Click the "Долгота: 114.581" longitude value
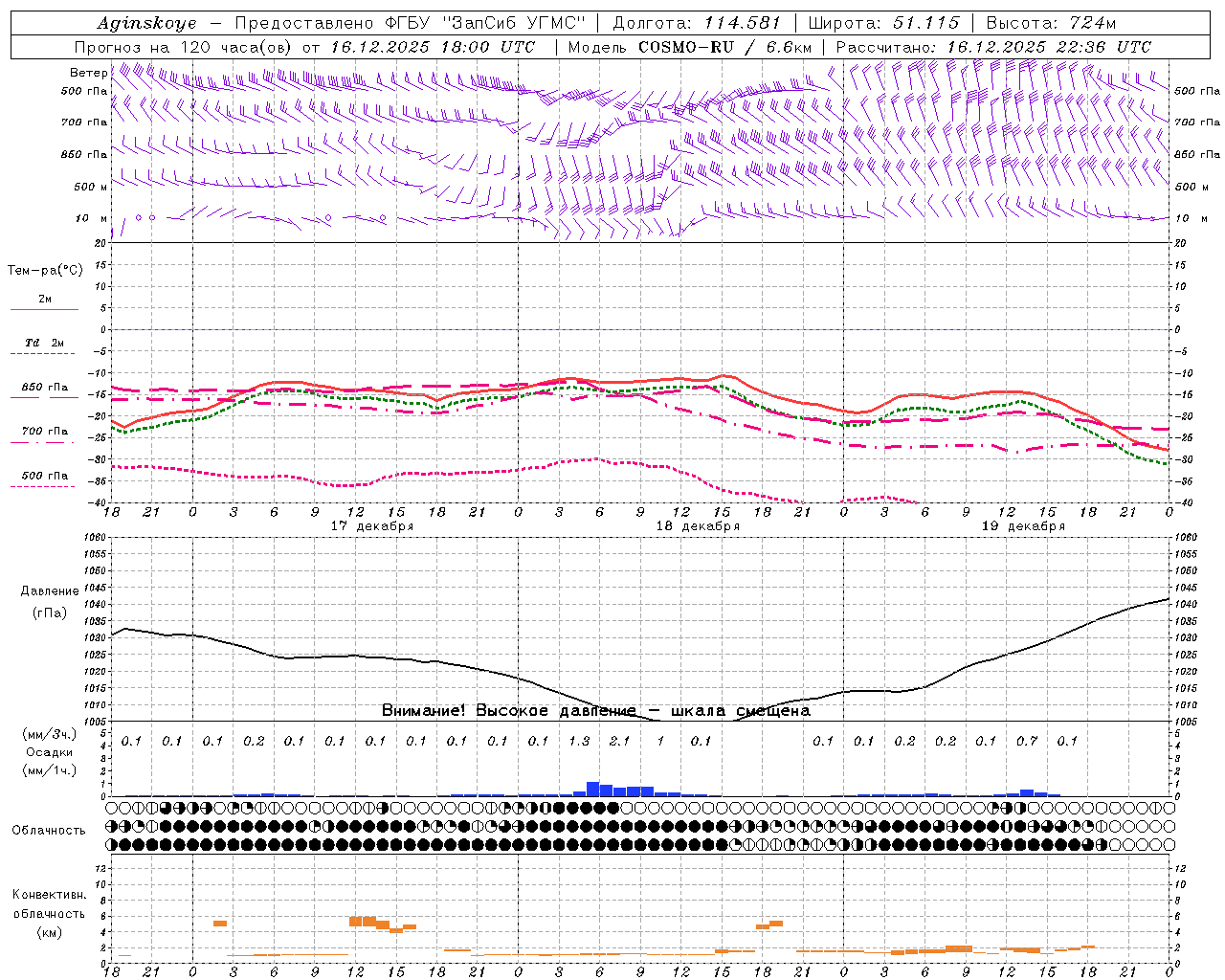Screen dimensions: 1225x980 (697, 23)
